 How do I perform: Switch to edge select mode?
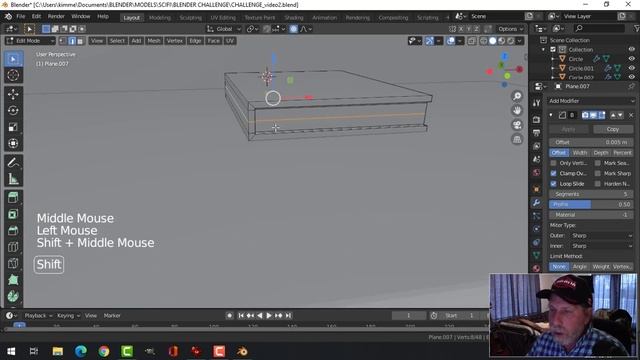[72, 41]
